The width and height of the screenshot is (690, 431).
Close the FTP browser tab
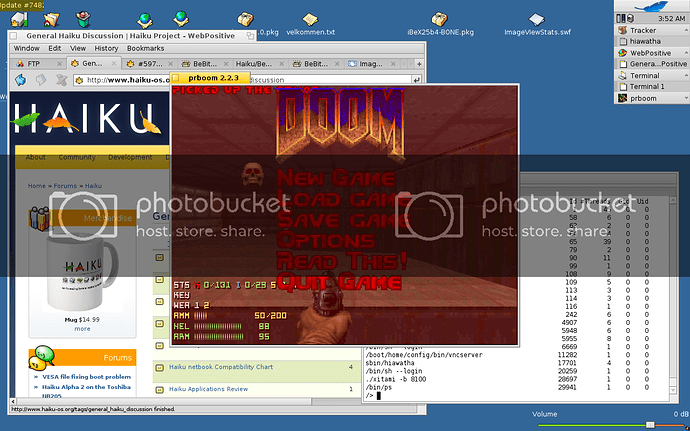[58, 64]
